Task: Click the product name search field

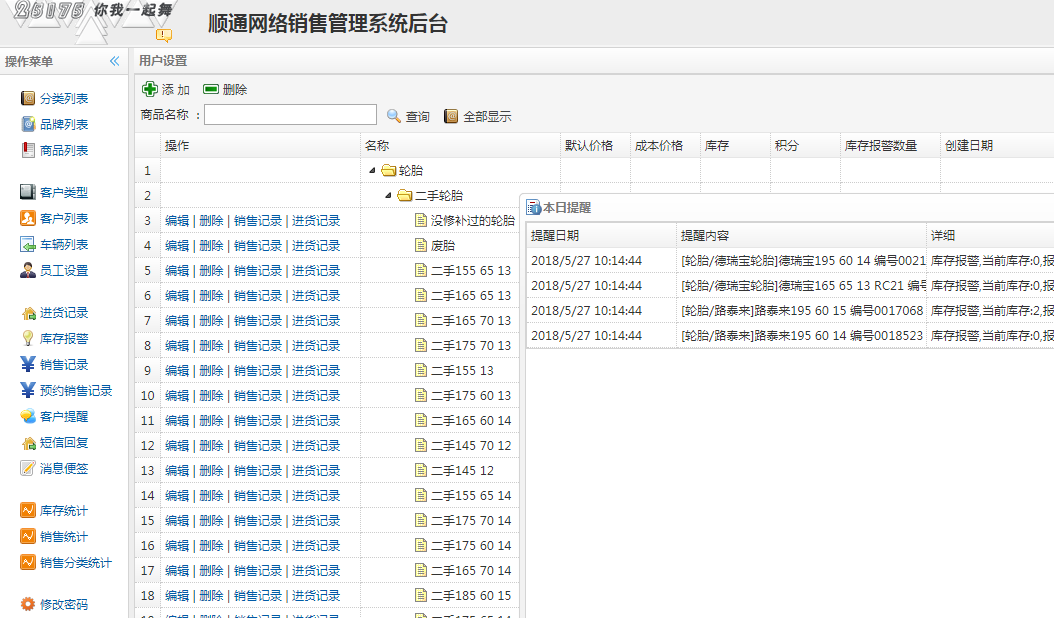Action: pyautogui.click(x=290, y=115)
